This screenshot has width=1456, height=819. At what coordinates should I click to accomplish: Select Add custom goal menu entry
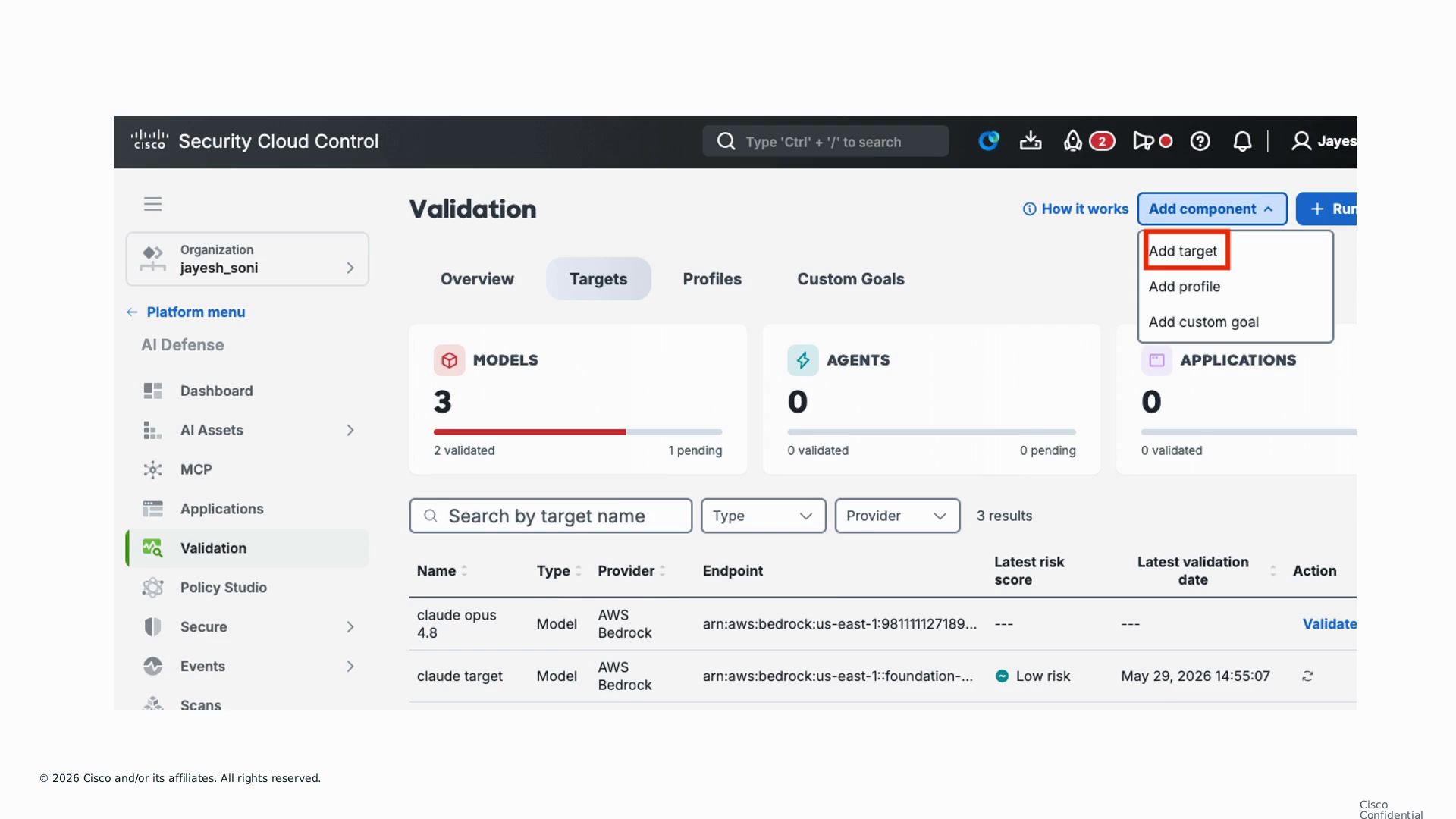click(1203, 322)
